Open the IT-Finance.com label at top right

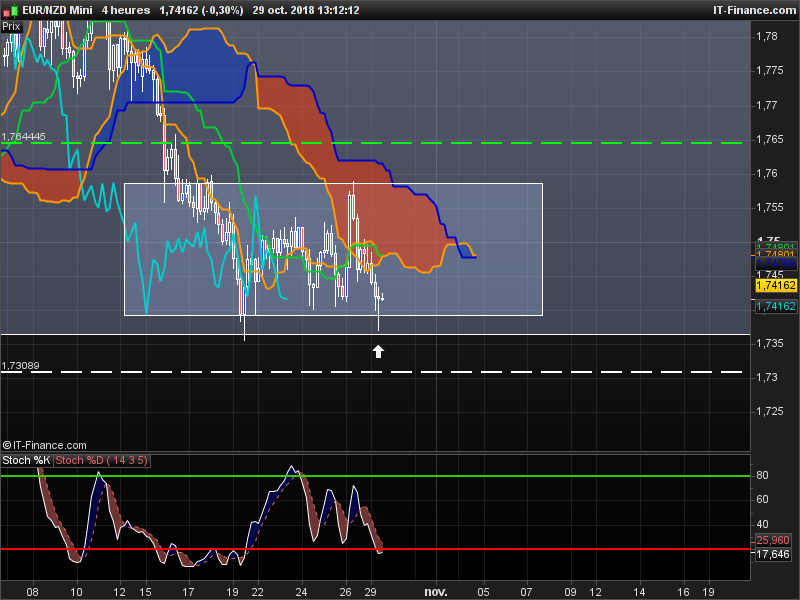click(x=754, y=10)
